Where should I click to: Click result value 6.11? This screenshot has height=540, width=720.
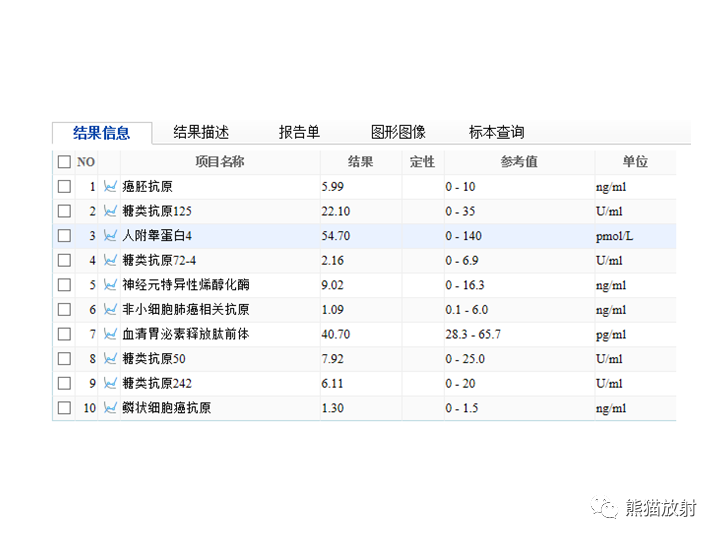point(332,383)
